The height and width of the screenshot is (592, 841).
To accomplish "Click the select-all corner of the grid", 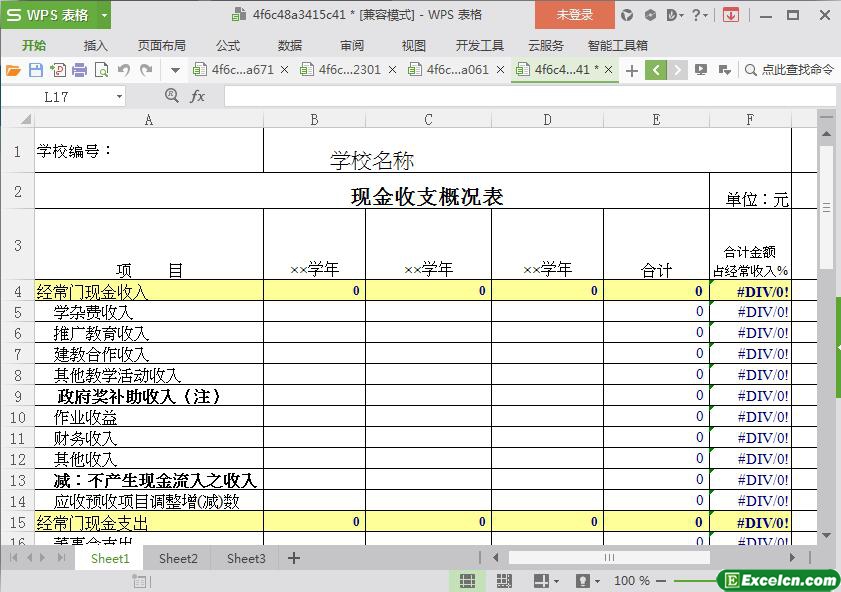I will (x=25, y=119).
